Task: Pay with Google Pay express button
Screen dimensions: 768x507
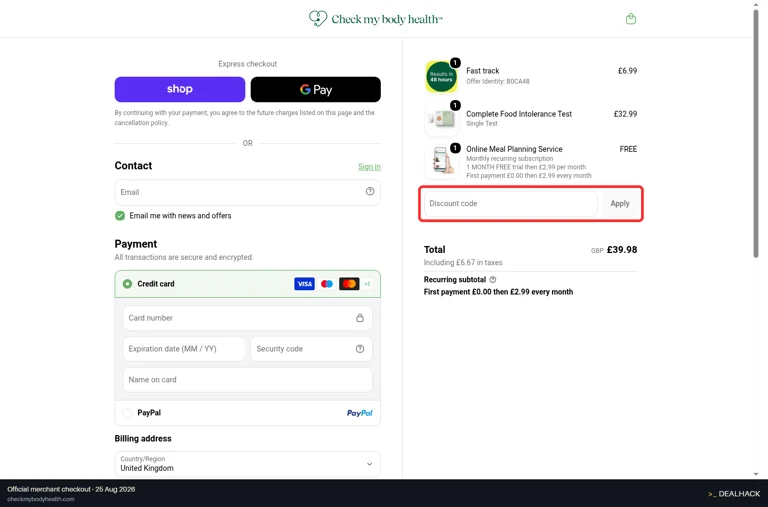Action: coord(315,89)
